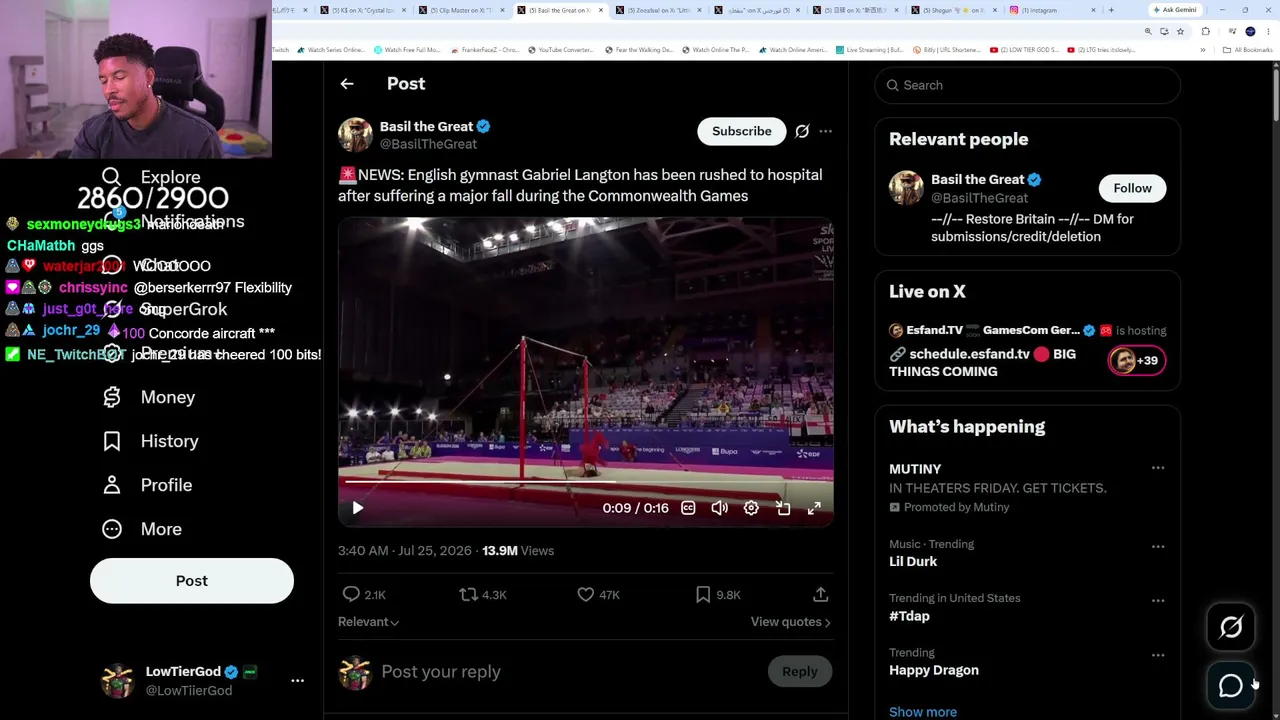The width and height of the screenshot is (1280, 720).
Task: Switch to the Clip Master on X tab
Action: (461, 10)
